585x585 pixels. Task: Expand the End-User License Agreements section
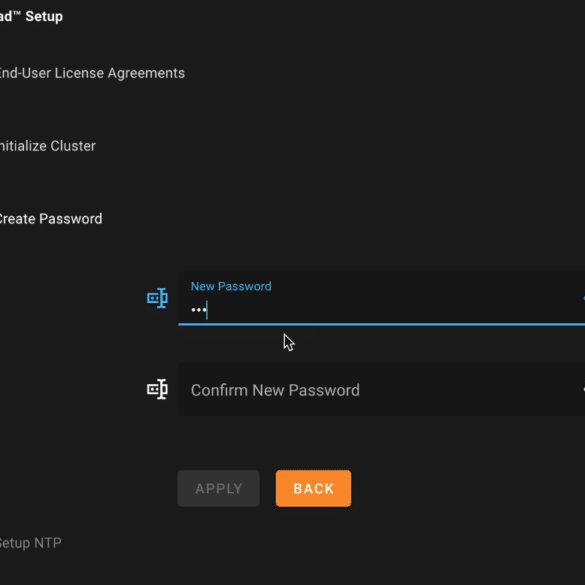click(x=92, y=73)
